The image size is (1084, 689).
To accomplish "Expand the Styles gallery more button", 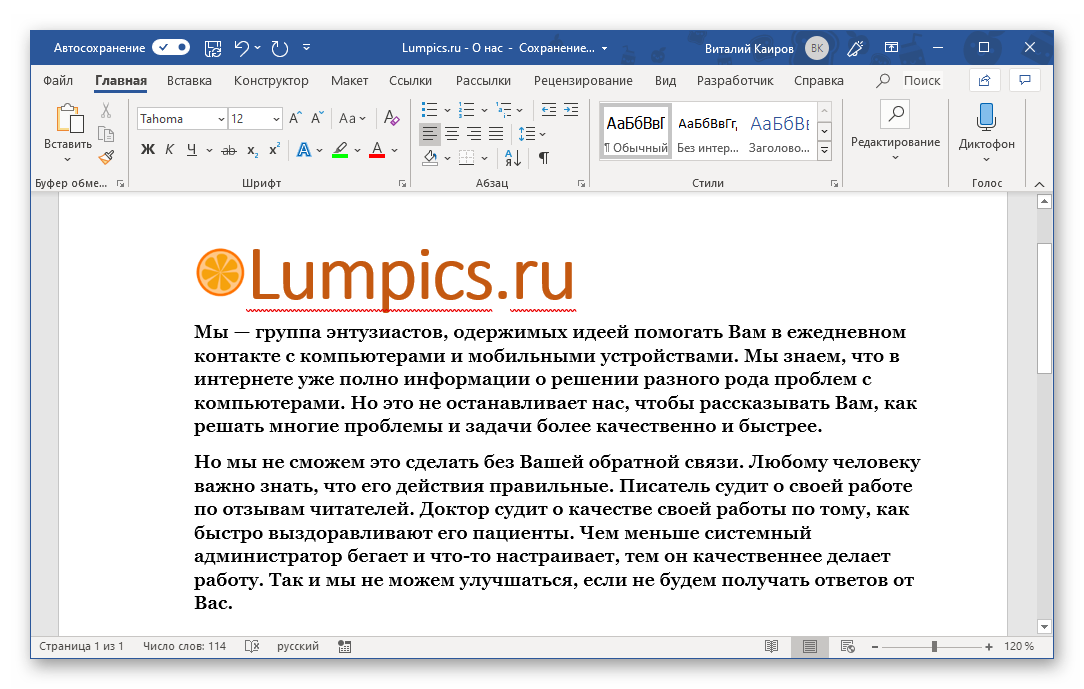I will tap(824, 151).
